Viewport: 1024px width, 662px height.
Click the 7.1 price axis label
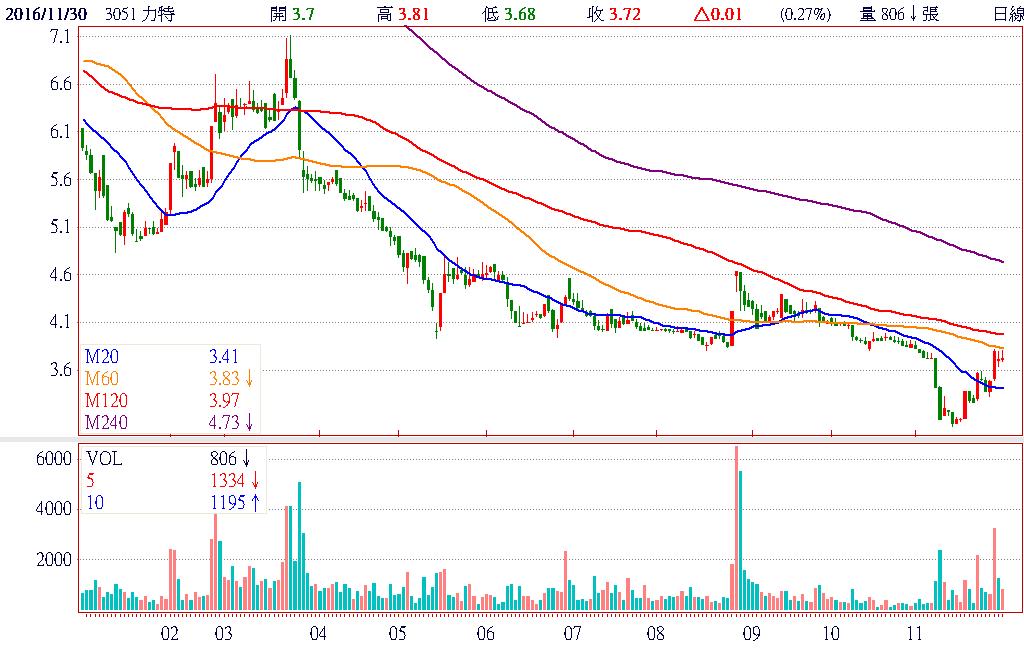tap(58, 37)
